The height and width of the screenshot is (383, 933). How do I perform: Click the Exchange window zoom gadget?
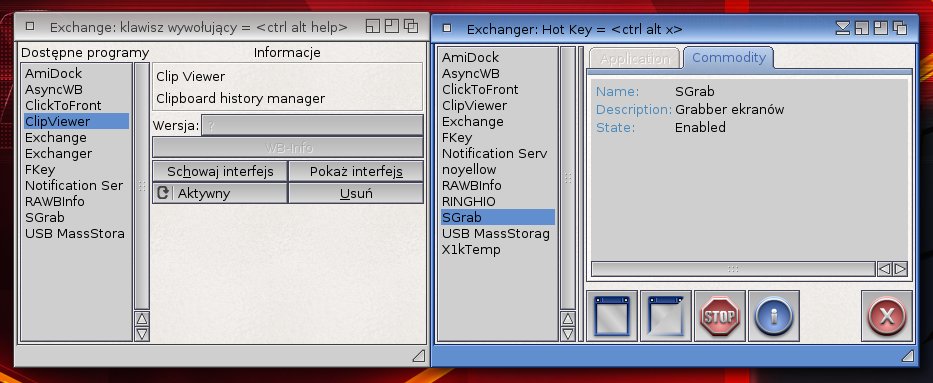(x=392, y=26)
